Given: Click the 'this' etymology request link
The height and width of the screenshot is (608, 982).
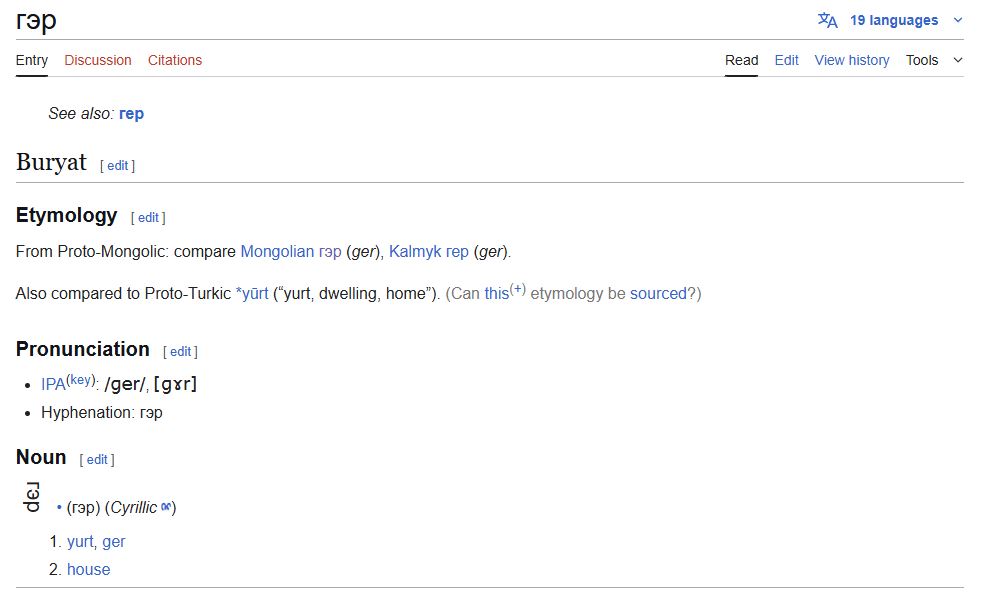Looking at the screenshot, I should coord(496,294).
